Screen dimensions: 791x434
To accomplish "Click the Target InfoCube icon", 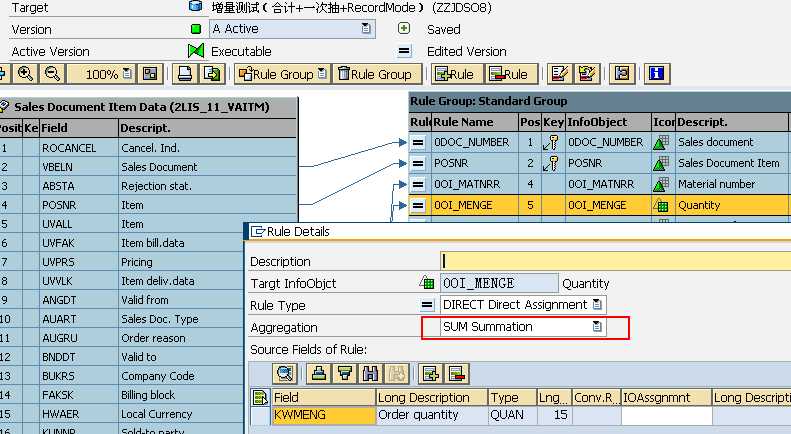I will (x=195, y=7).
